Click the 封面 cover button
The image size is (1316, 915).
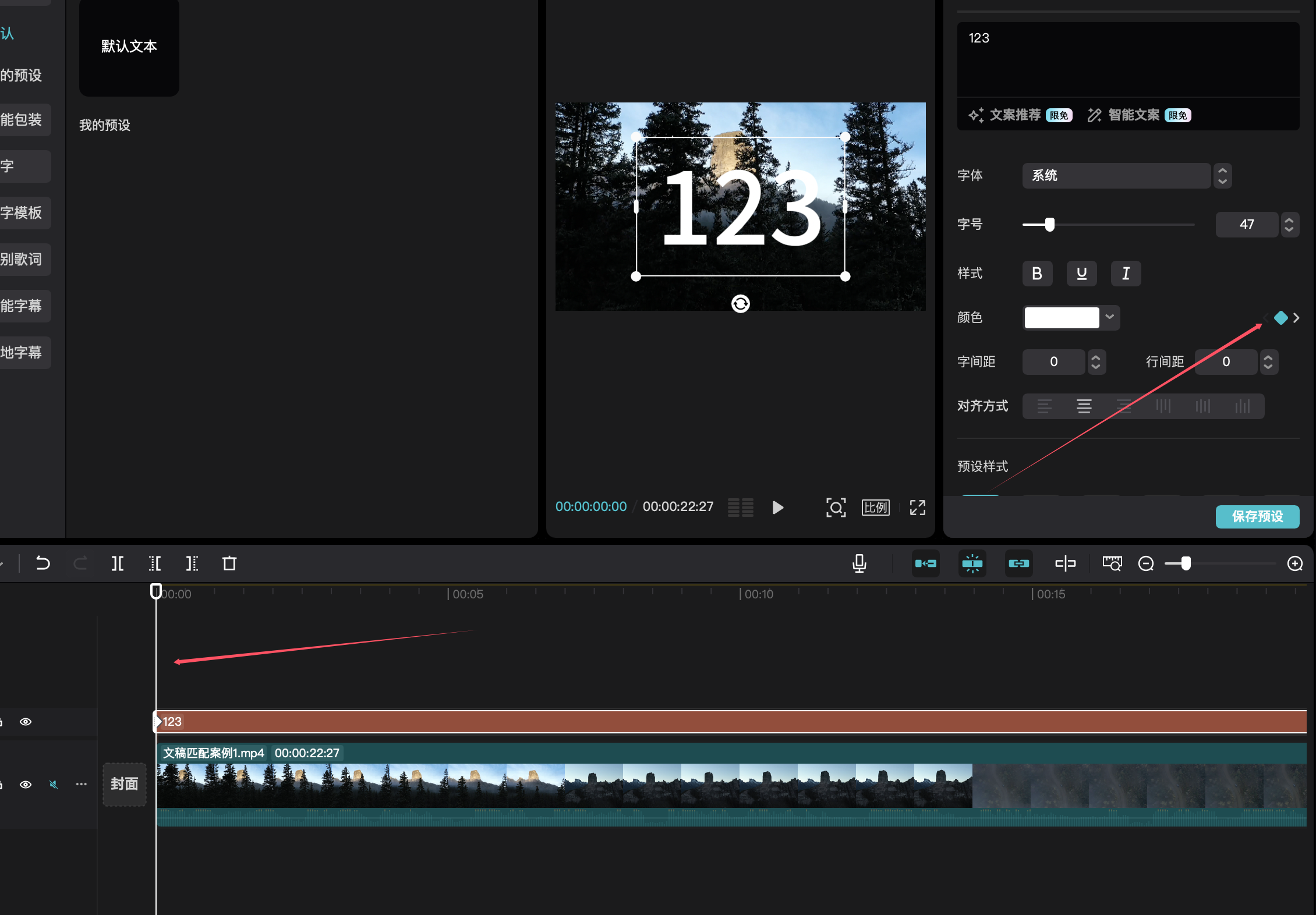click(x=125, y=785)
